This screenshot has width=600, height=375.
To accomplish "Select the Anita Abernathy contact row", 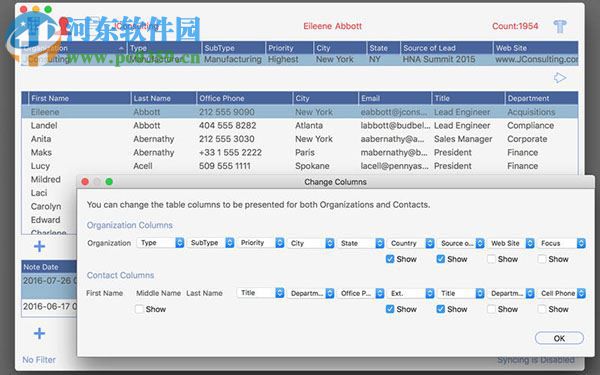I will point(300,139).
